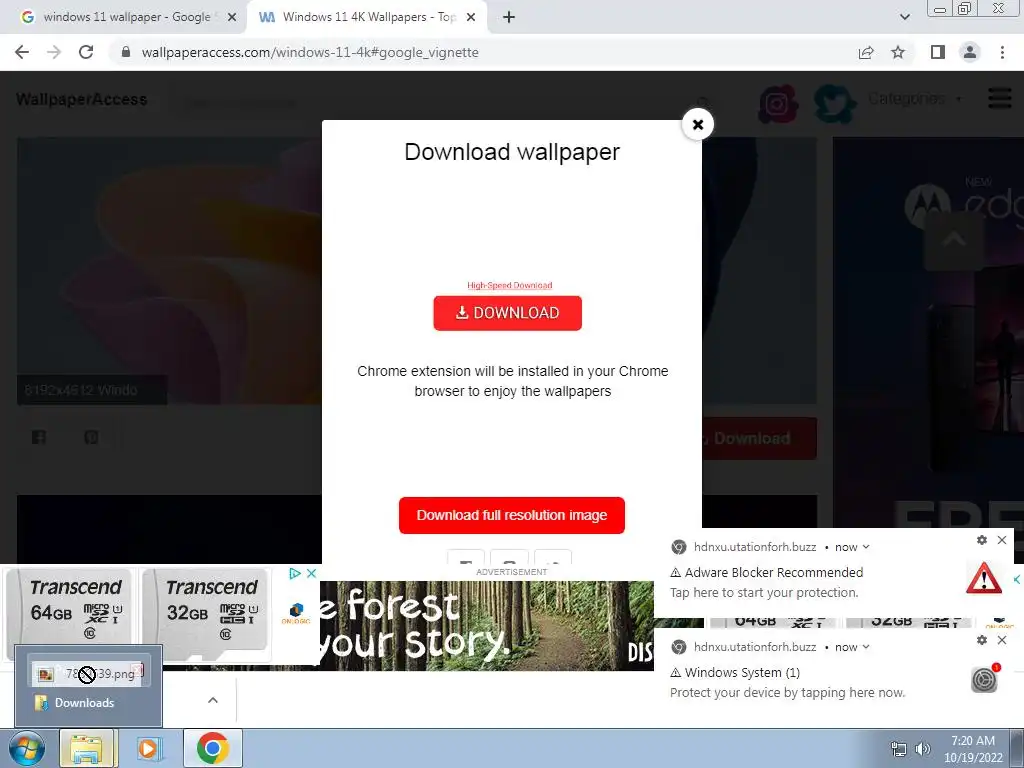The height and width of the screenshot is (768, 1024).
Task: Open Chrome three-dot menu
Action: point(1002,52)
